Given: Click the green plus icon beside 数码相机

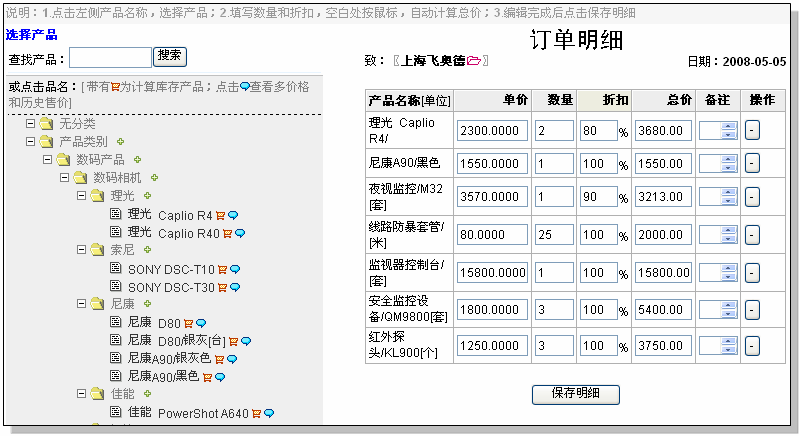Looking at the screenshot, I should [155, 178].
